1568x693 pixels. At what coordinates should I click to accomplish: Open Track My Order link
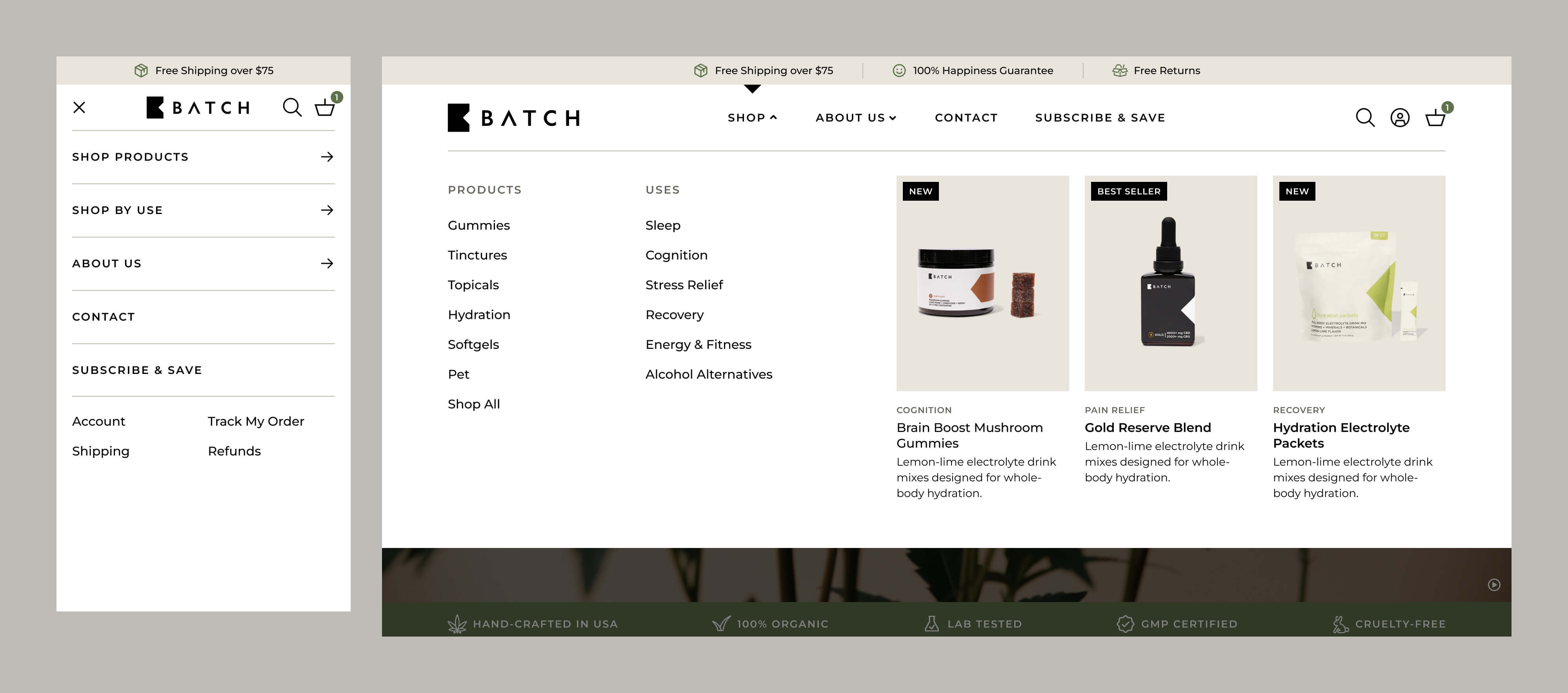[256, 421]
